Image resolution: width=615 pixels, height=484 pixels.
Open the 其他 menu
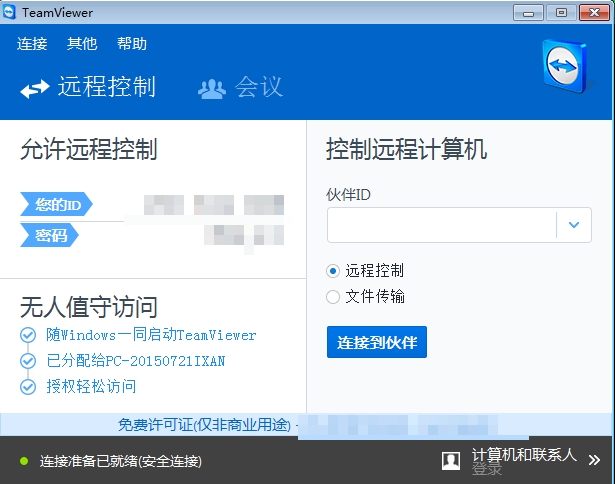pyautogui.click(x=82, y=44)
